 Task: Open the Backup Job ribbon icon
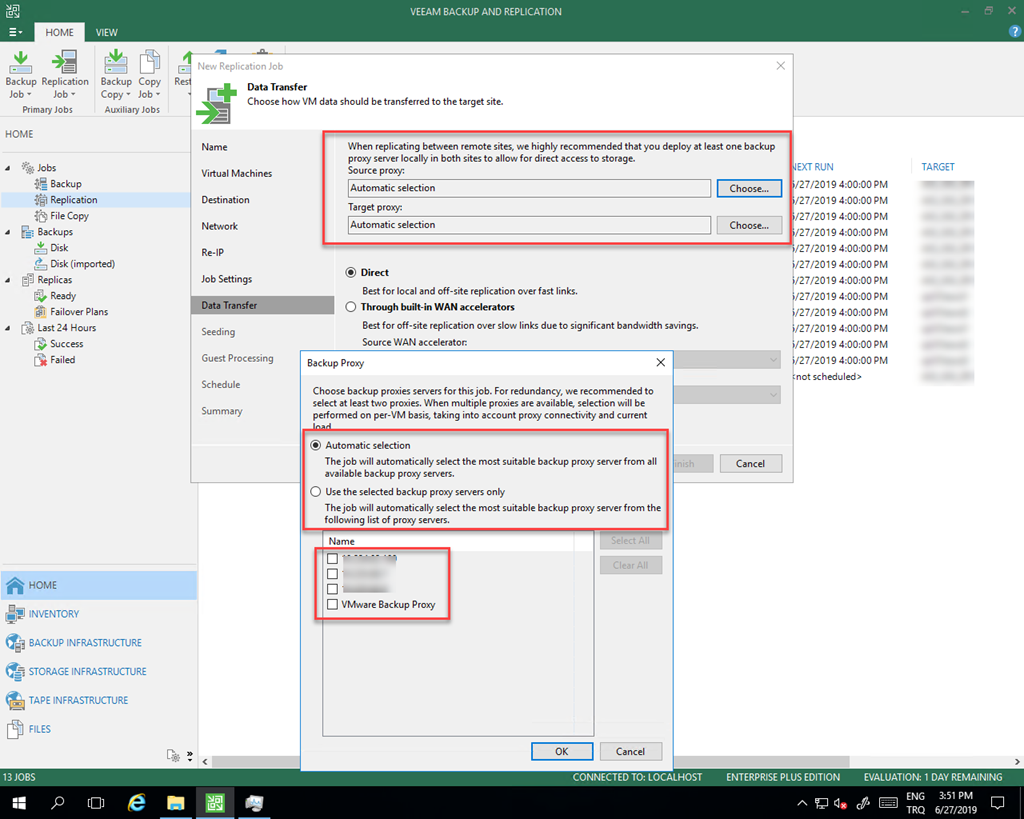(21, 63)
